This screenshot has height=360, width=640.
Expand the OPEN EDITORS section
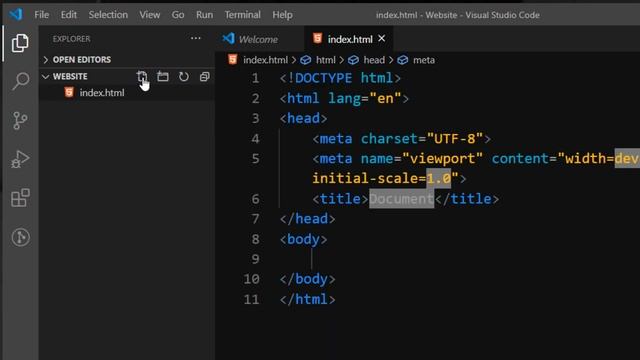(46, 60)
